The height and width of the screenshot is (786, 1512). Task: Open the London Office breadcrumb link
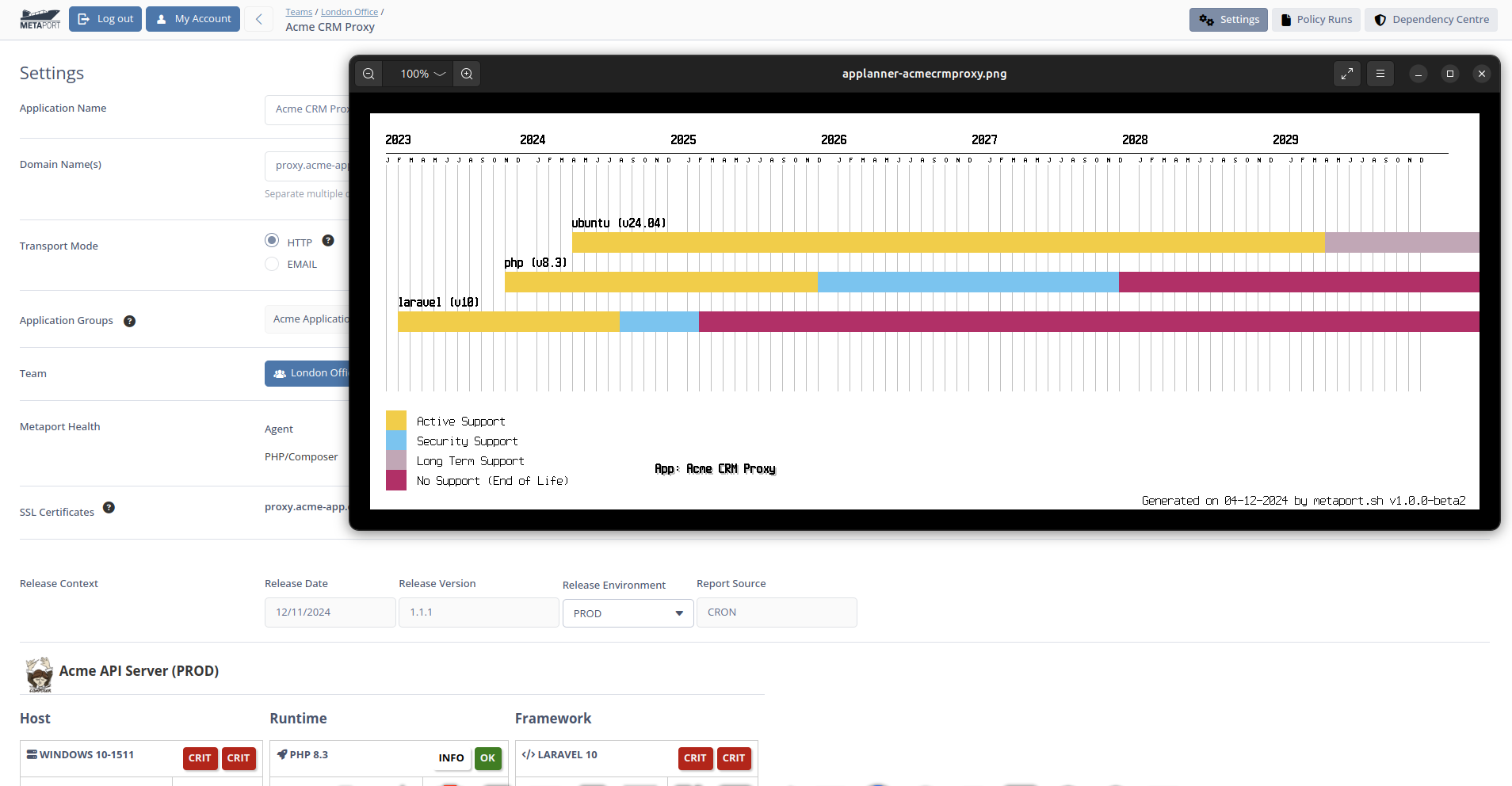349,12
